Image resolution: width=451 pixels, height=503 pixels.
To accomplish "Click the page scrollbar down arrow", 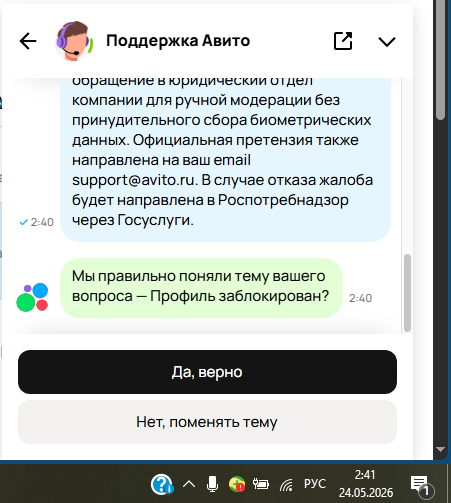I will point(440,450).
